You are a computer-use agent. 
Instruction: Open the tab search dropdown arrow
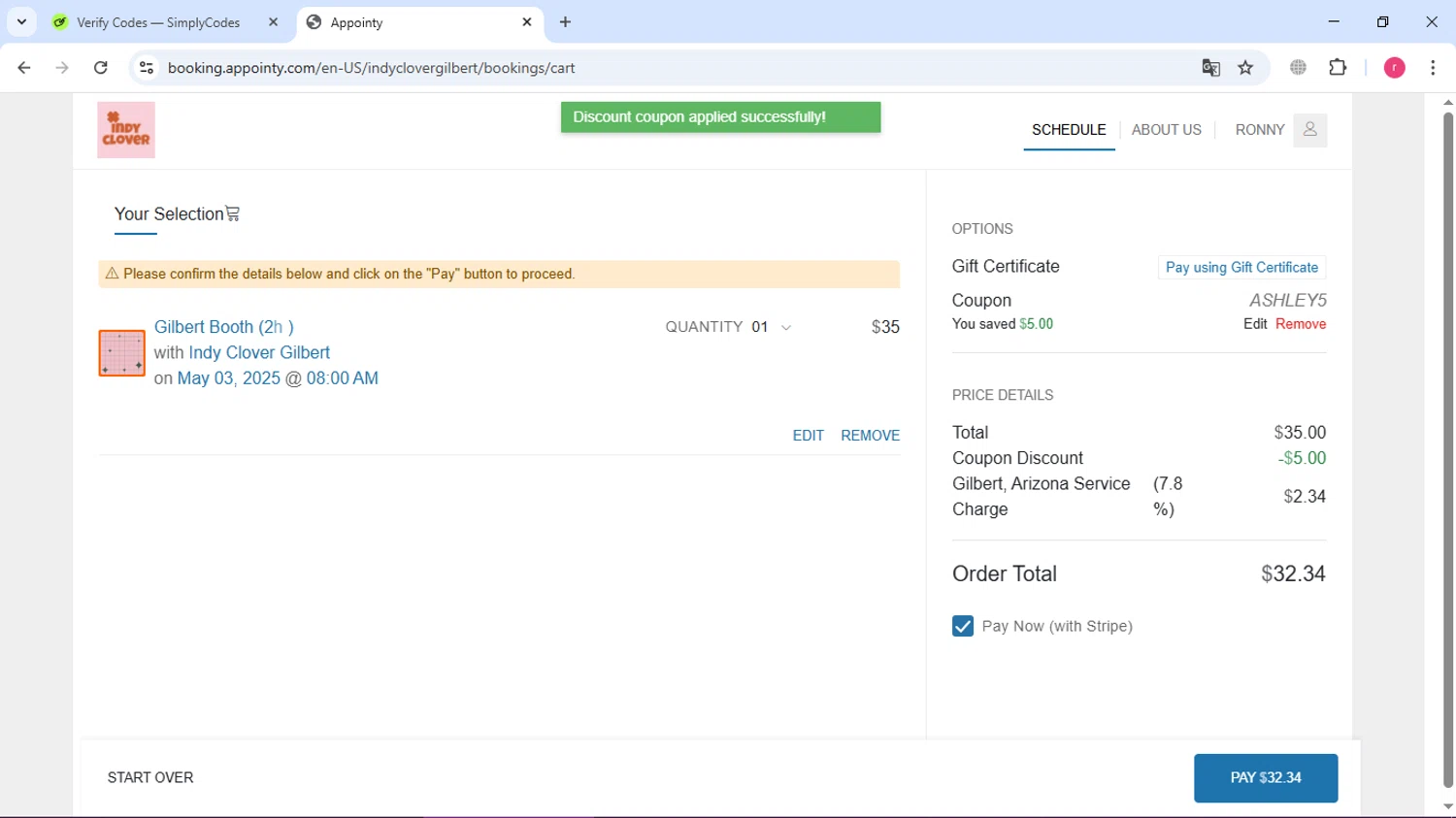21,22
